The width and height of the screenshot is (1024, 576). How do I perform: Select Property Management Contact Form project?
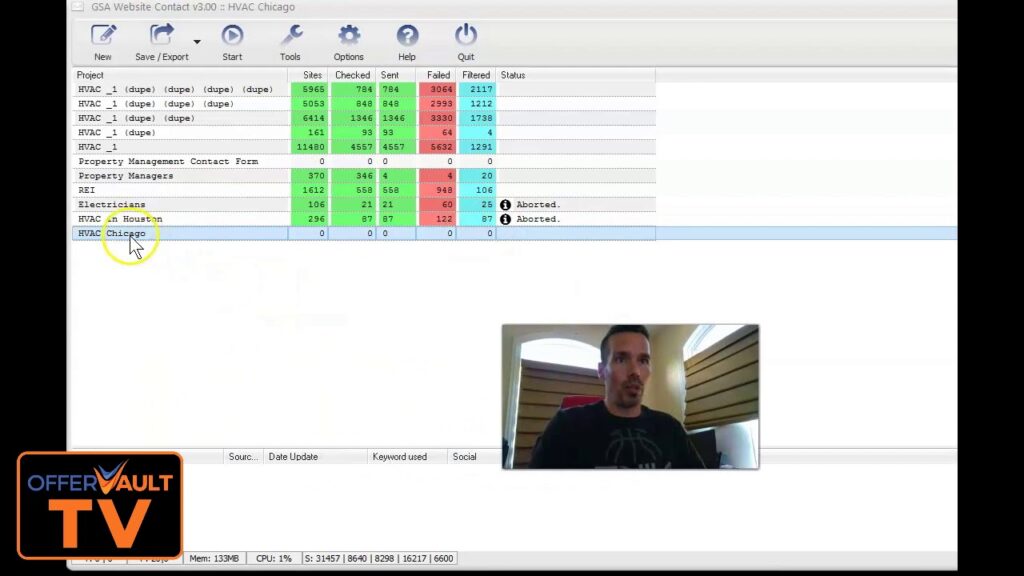168,161
